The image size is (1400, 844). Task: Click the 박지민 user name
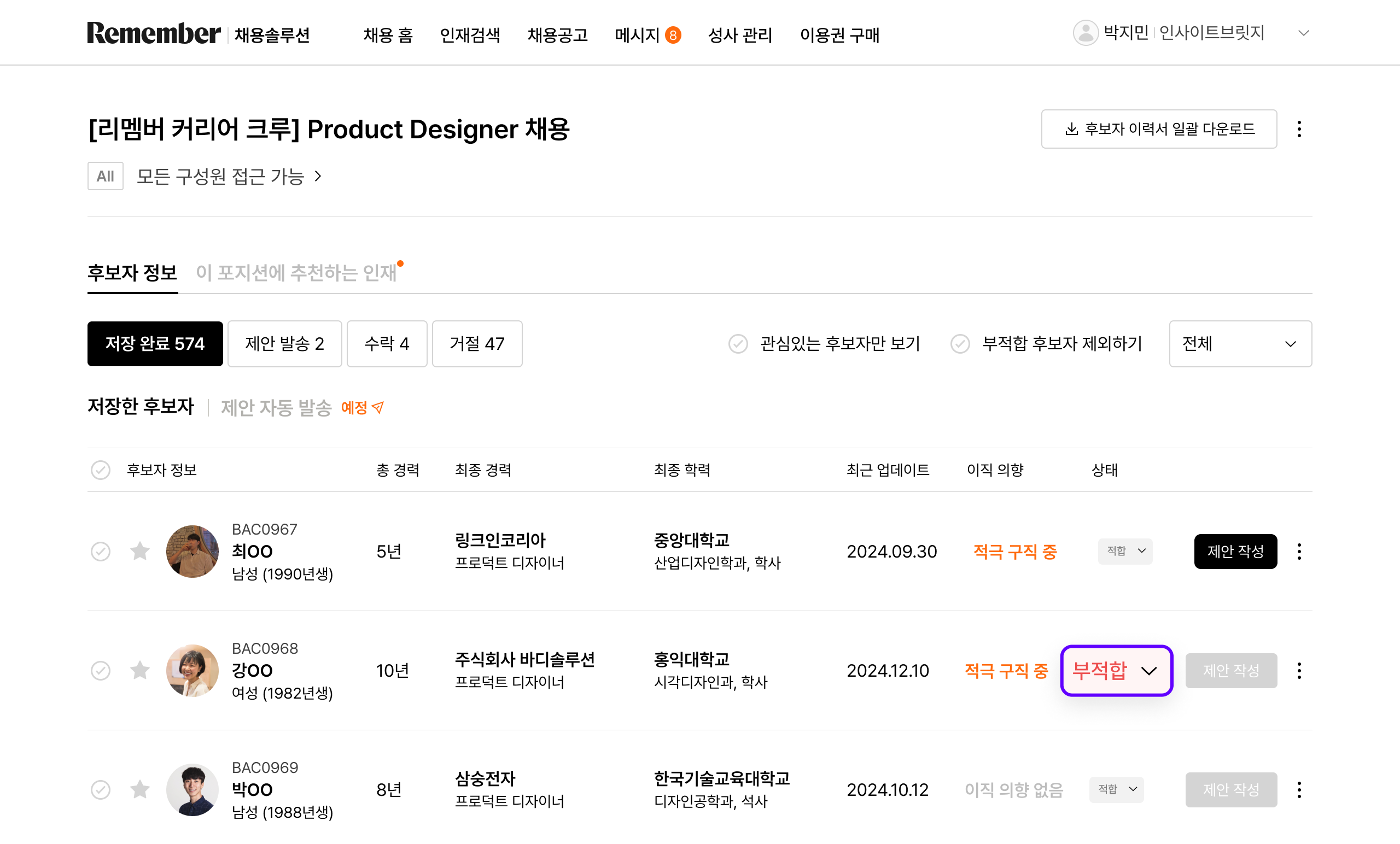point(1126,32)
